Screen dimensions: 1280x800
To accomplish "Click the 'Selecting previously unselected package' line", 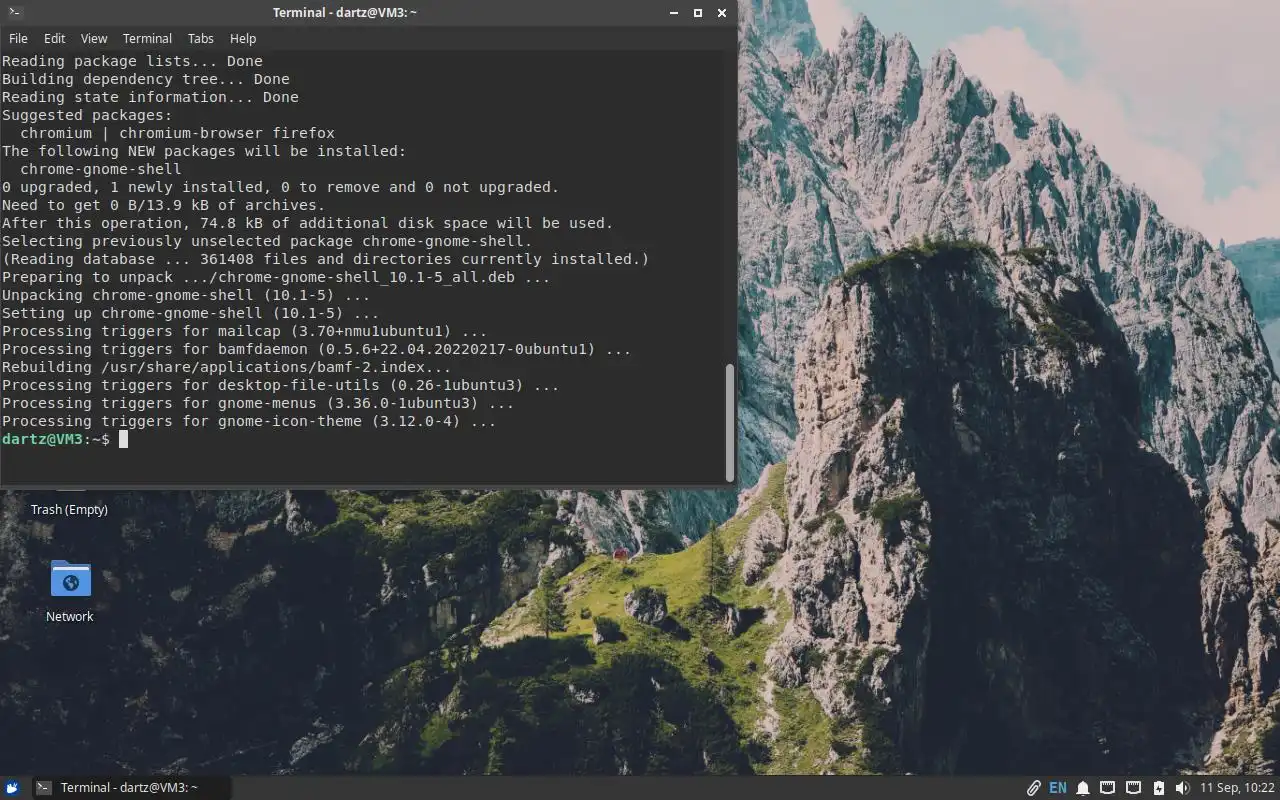I will point(267,241).
